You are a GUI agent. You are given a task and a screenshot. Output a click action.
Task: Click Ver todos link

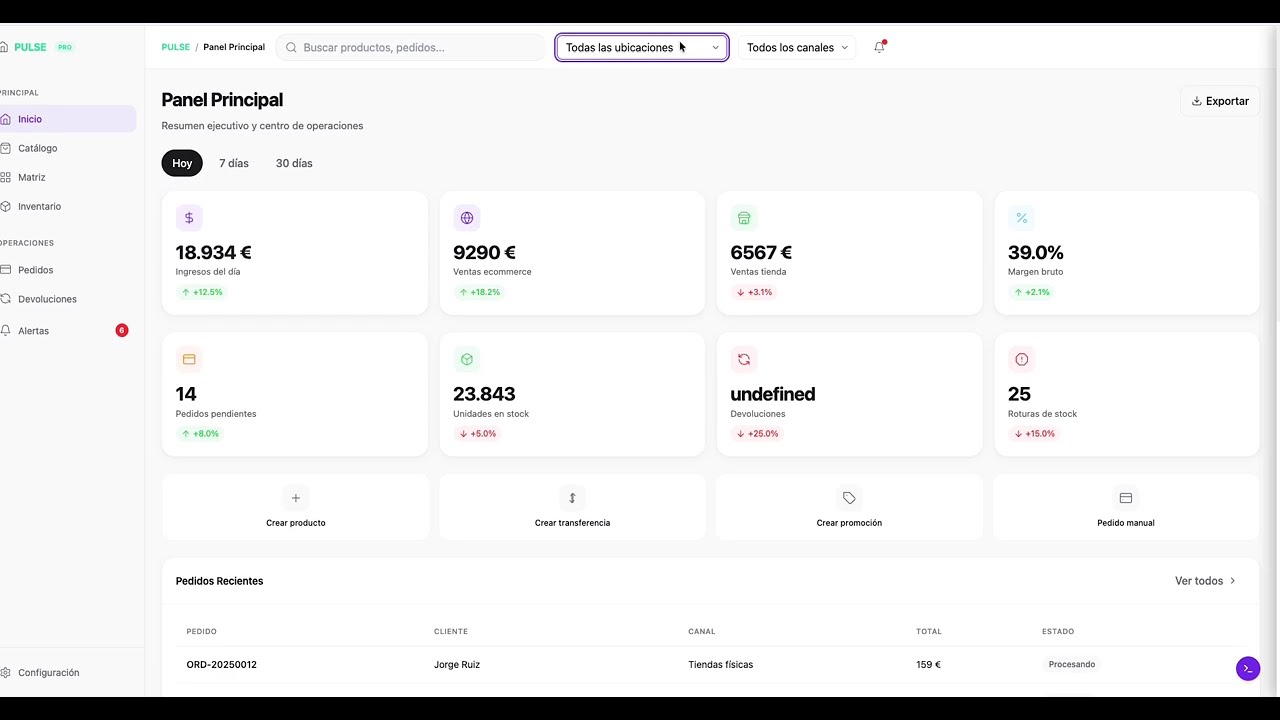click(1206, 581)
